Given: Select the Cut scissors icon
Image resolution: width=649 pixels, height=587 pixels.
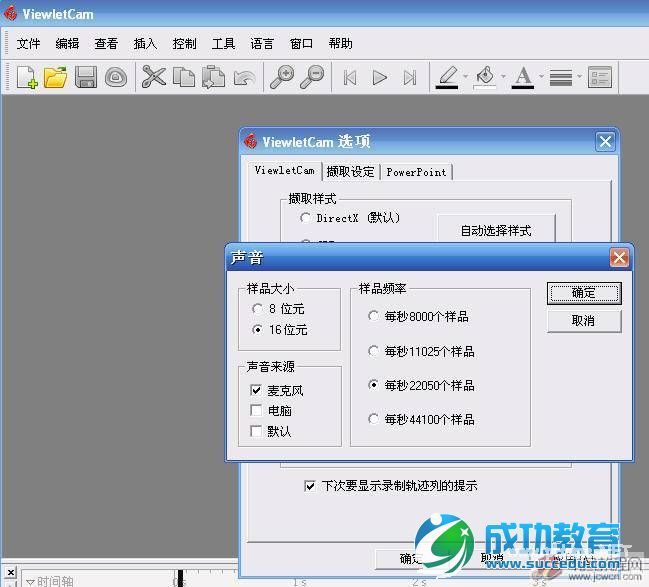Looking at the screenshot, I should (x=153, y=77).
